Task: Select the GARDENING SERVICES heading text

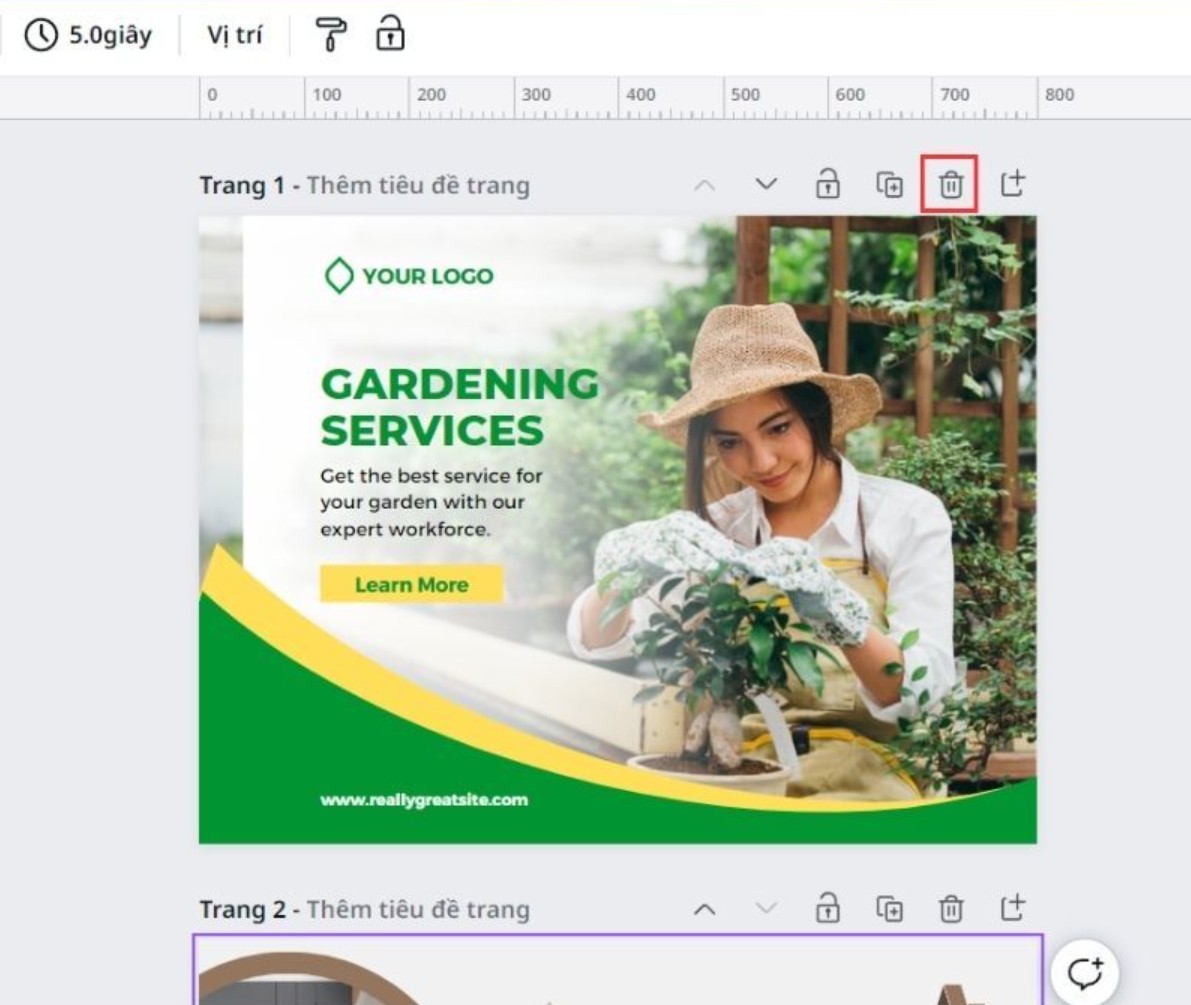Action: [458, 407]
